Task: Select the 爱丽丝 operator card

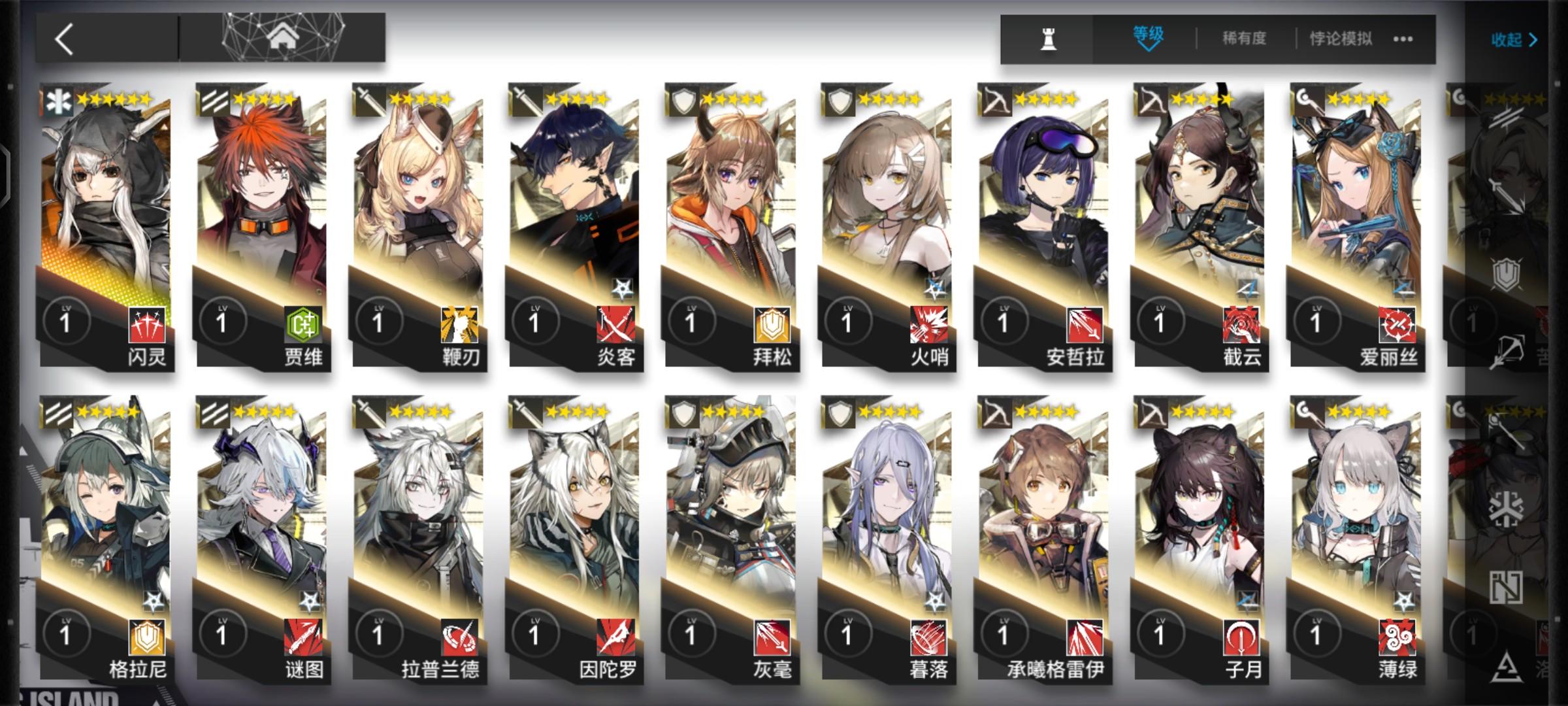Action: tap(1358, 227)
